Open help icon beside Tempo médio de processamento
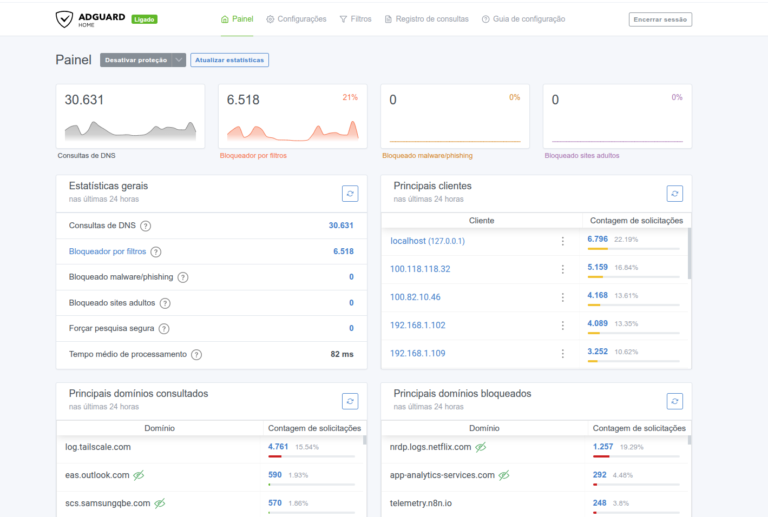The height and width of the screenshot is (517, 768). (x=196, y=354)
